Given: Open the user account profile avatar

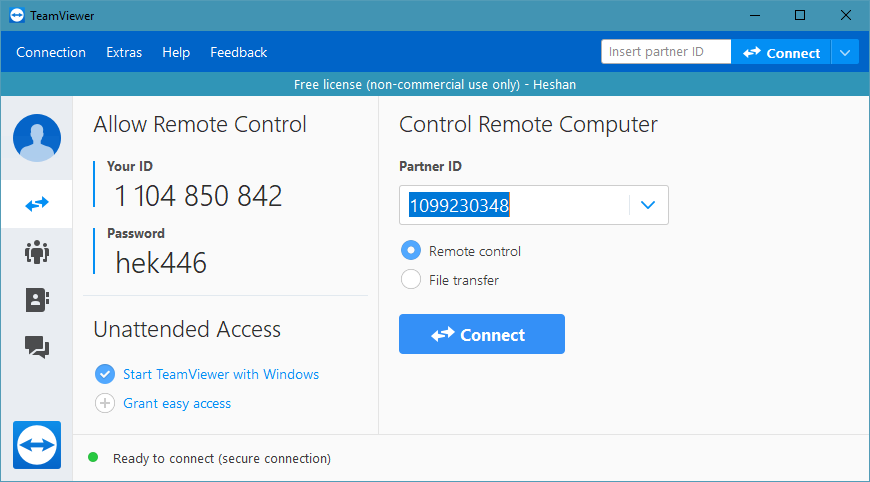Looking at the screenshot, I should click(37, 138).
